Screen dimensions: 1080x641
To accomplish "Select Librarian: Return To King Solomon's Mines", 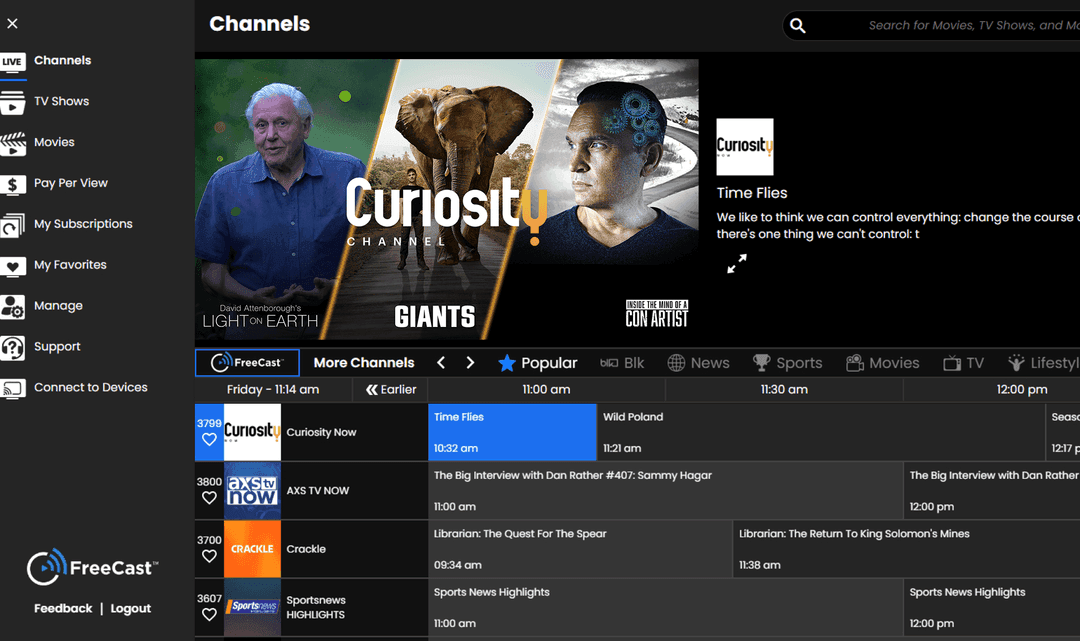I will pyautogui.click(x=906, y=549).
